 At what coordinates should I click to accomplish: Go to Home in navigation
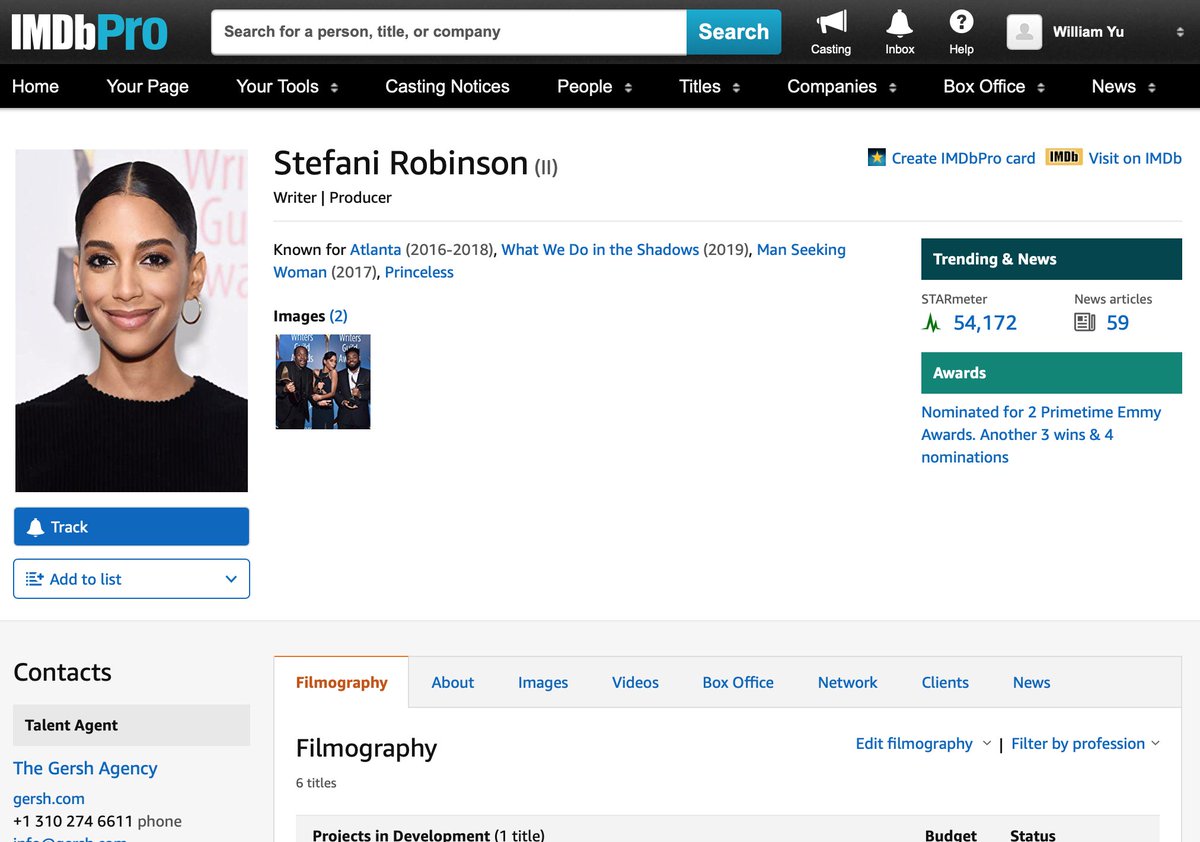pyautogui.click(x=35, y=87)
